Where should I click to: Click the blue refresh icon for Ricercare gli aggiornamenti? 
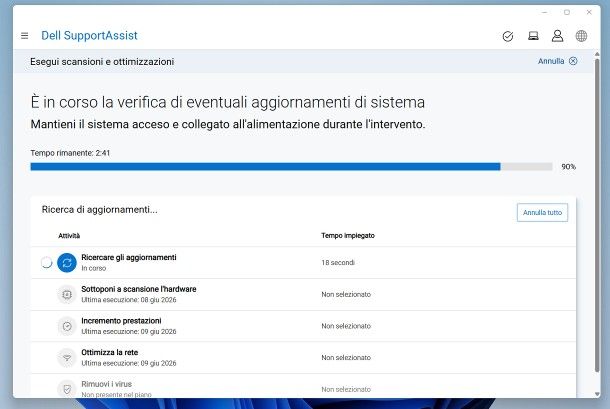click(67, 263)
